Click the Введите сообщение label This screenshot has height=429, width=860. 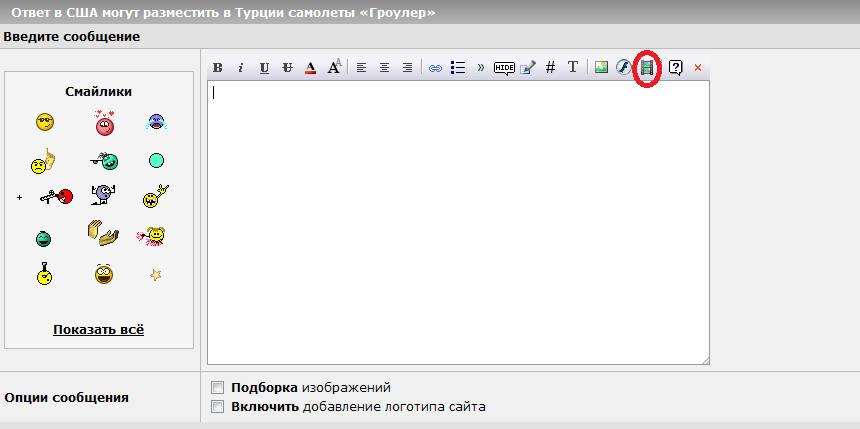tap(72, 37)
